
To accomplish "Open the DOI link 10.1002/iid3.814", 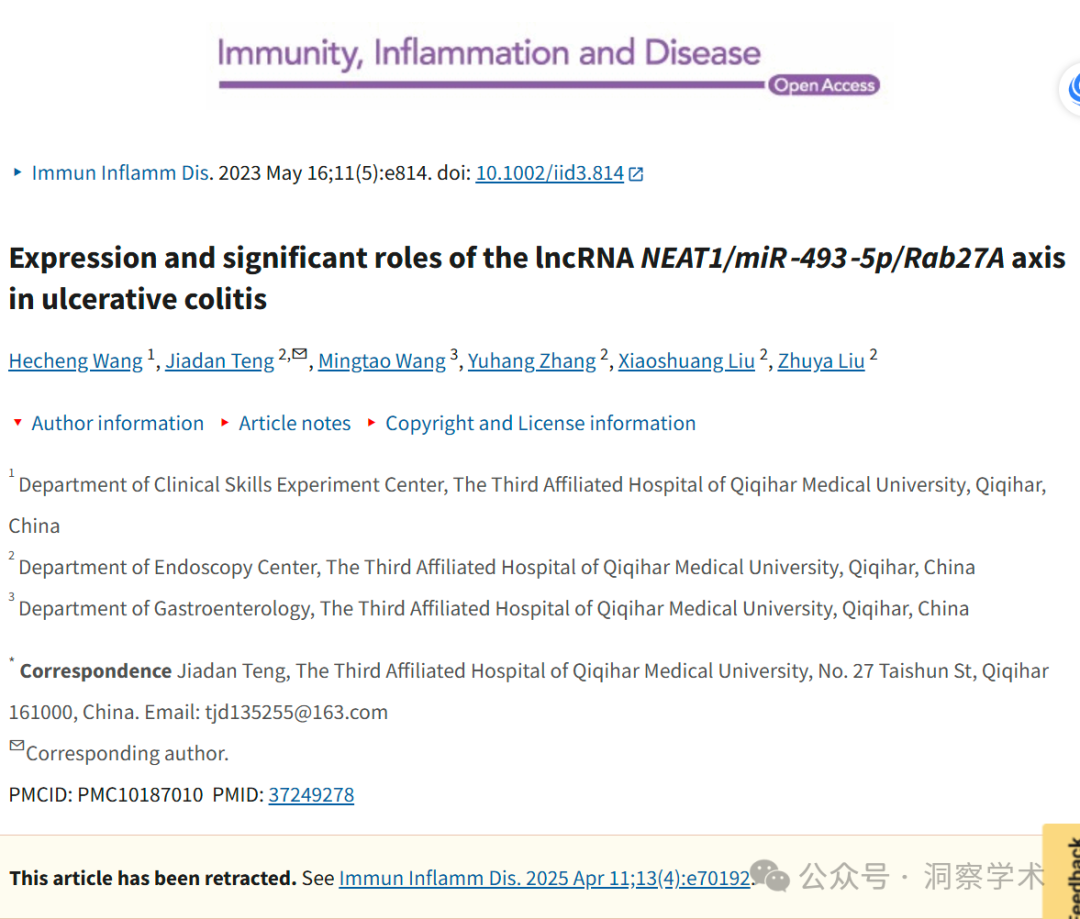I will coord(550,173).
